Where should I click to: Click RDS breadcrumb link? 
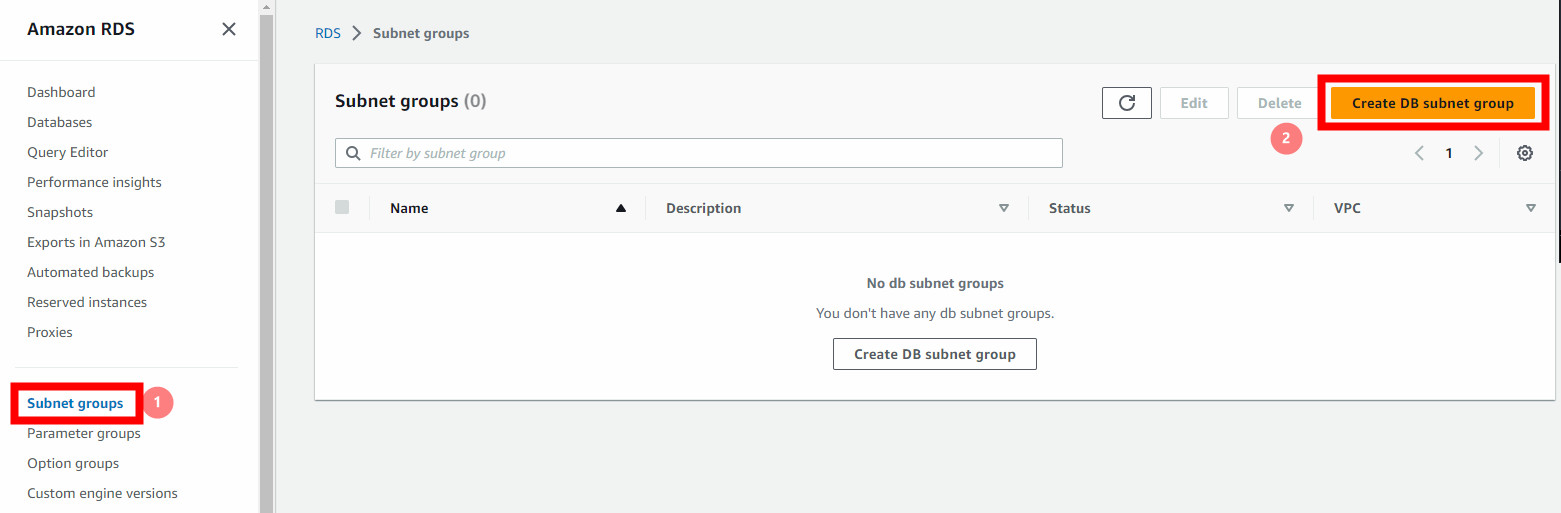click(x=328, y=33)
